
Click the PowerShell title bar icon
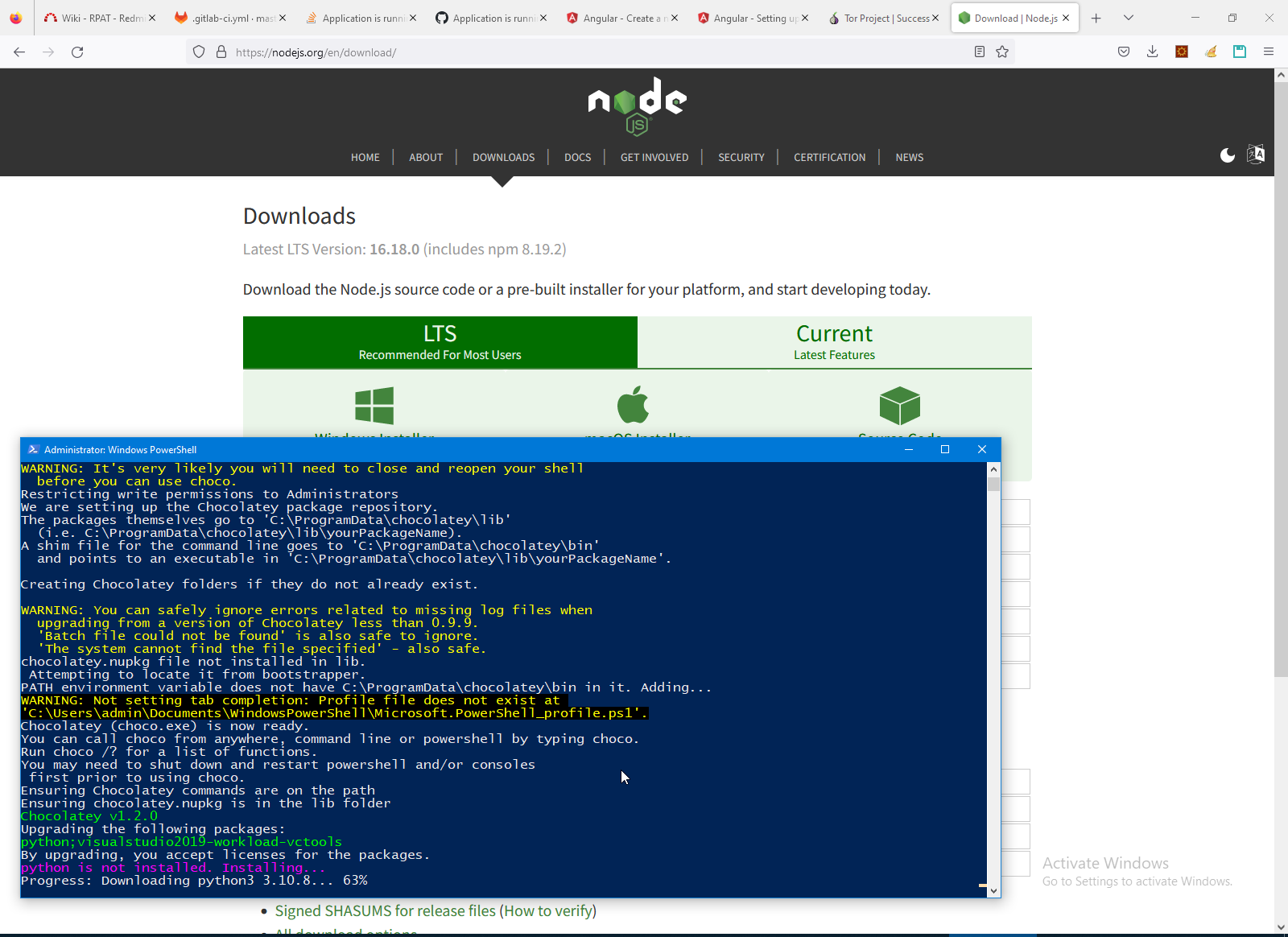pyautogui.click(x=33, y=449)
